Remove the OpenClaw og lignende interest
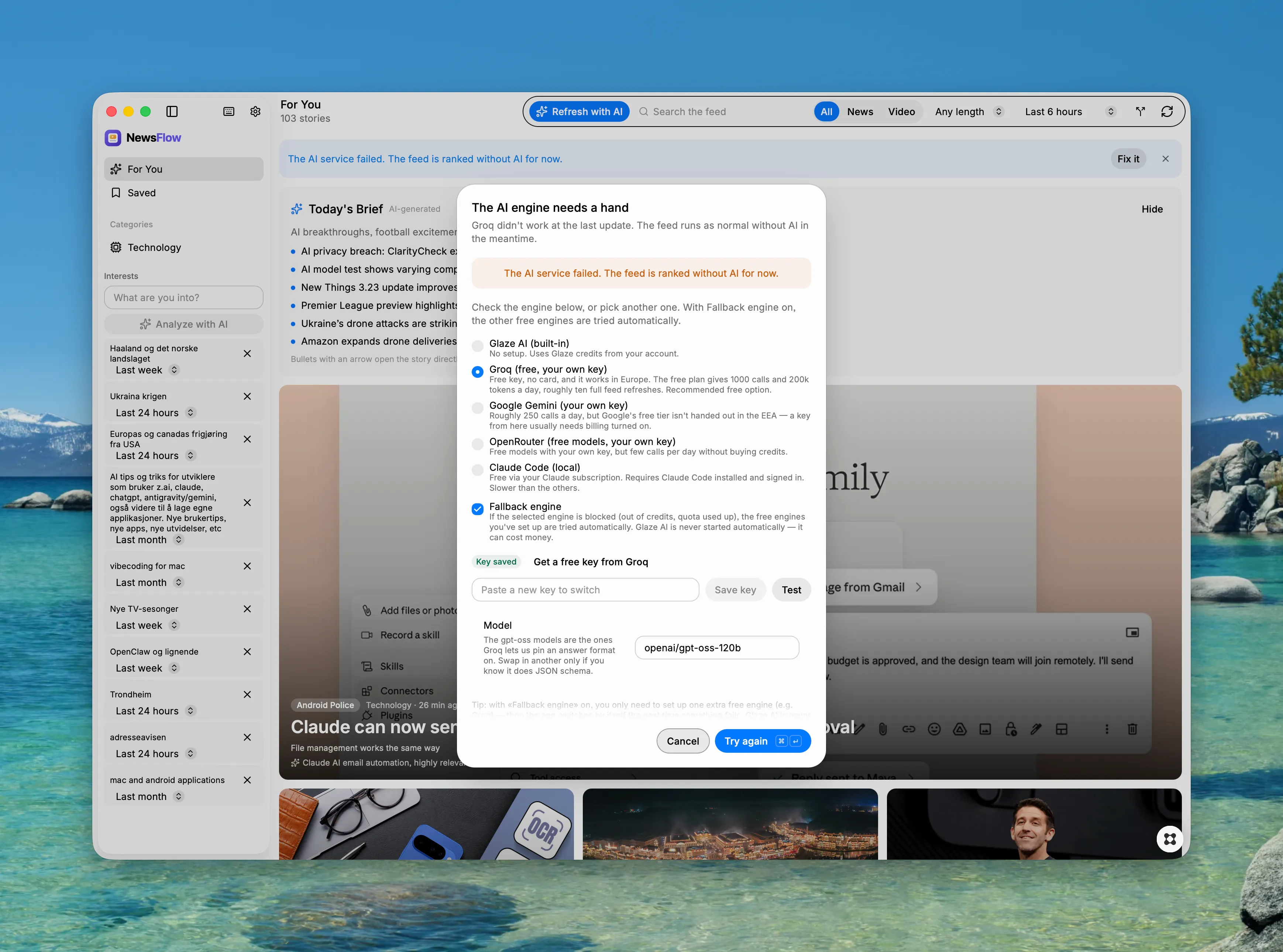The image size is (1283, 952). pos(247,652)
